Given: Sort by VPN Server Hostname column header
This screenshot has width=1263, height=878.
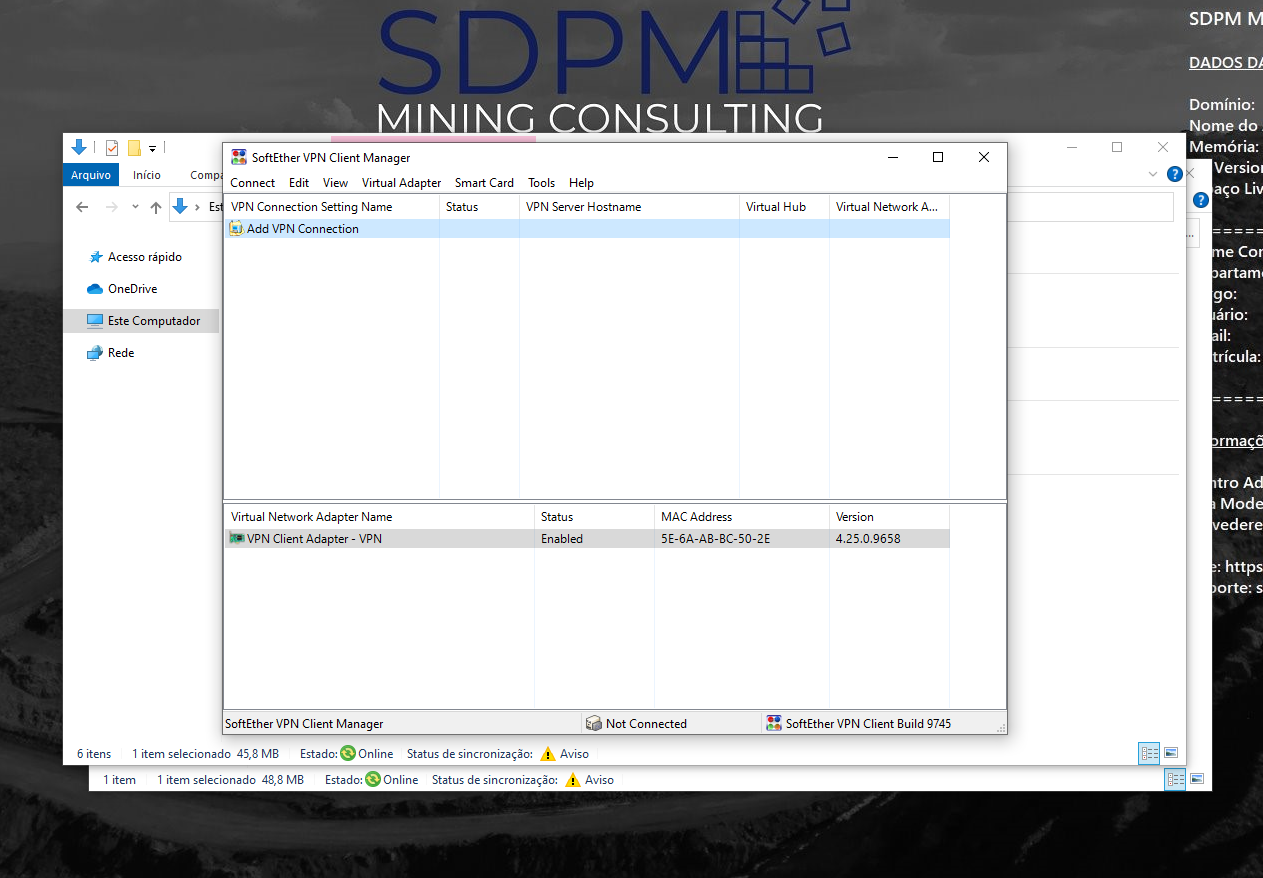Looking at the screenshot, I should tap(583, 207).
